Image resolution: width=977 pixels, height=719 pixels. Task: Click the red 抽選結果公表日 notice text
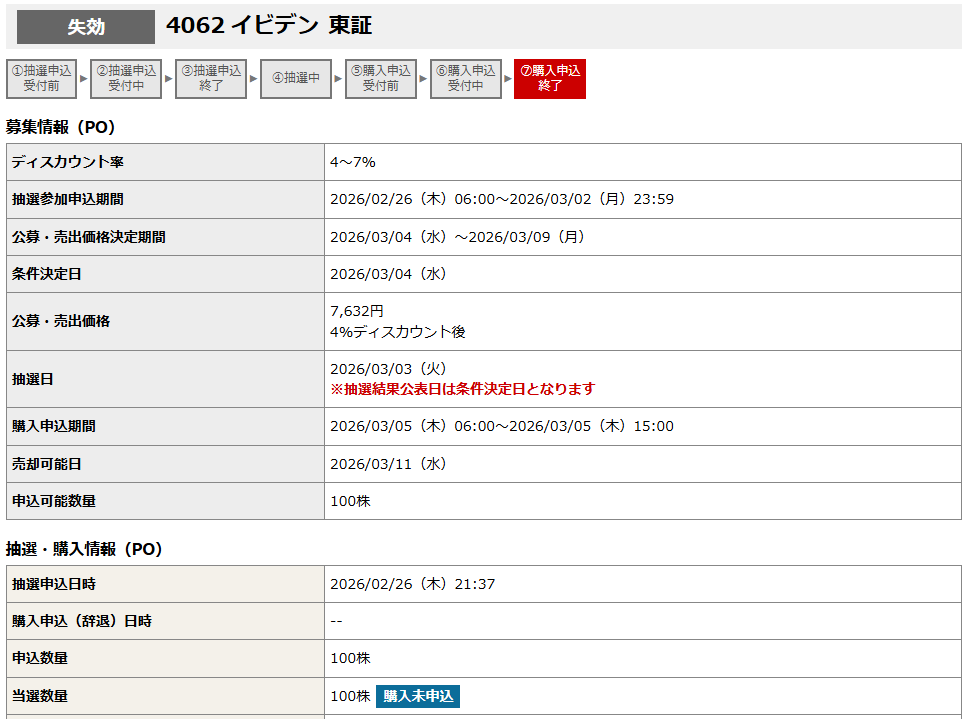click(462, 388)
